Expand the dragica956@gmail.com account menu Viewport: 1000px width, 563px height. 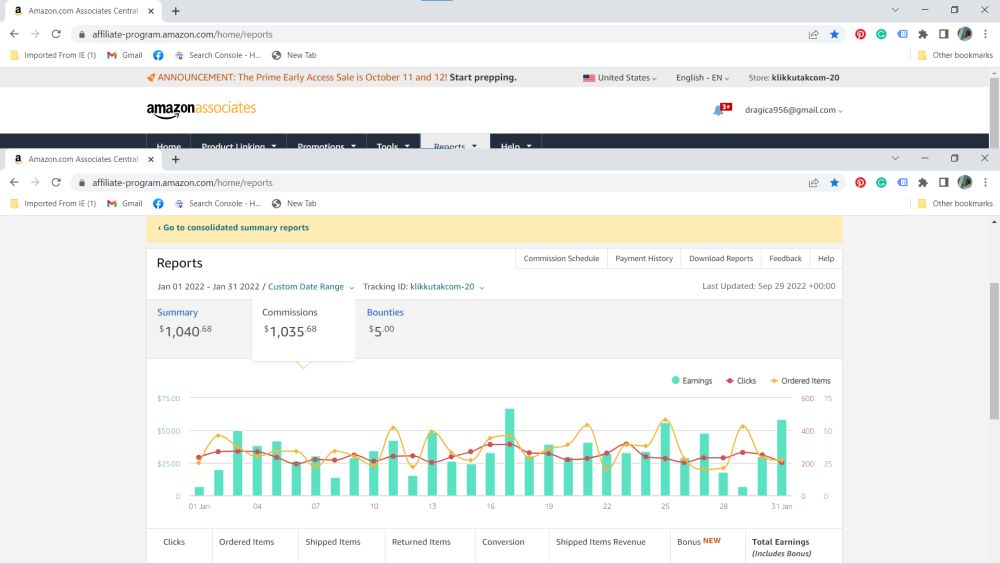coord(793,110)
